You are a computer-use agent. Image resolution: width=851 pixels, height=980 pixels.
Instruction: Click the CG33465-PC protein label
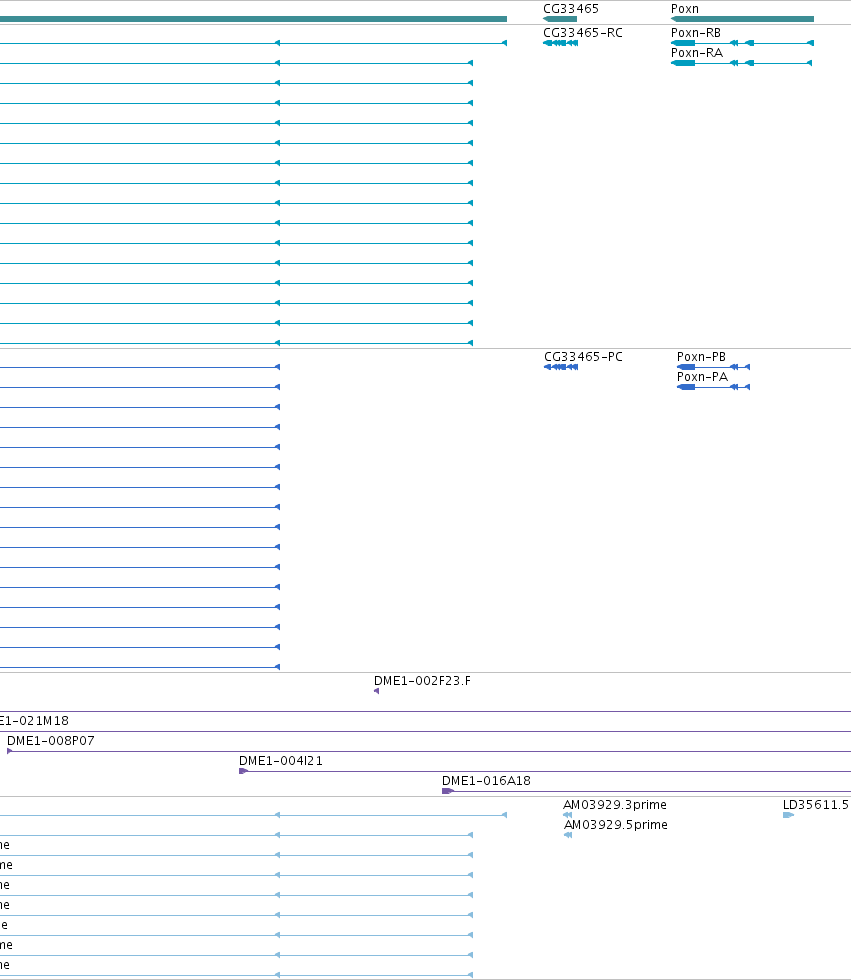click(x=583, y=356)
